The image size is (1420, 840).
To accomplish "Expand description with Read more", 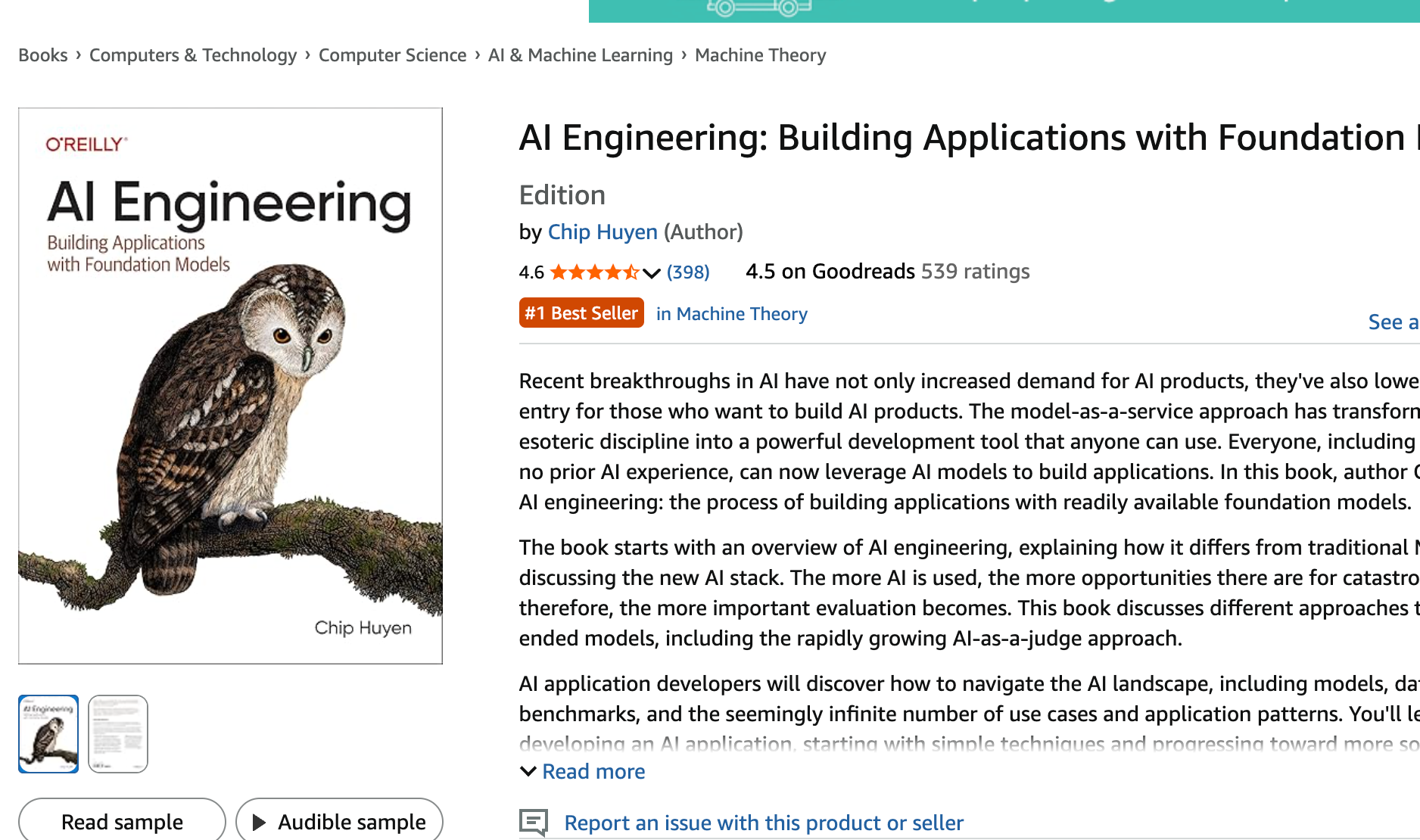I will tap(593, 772).
